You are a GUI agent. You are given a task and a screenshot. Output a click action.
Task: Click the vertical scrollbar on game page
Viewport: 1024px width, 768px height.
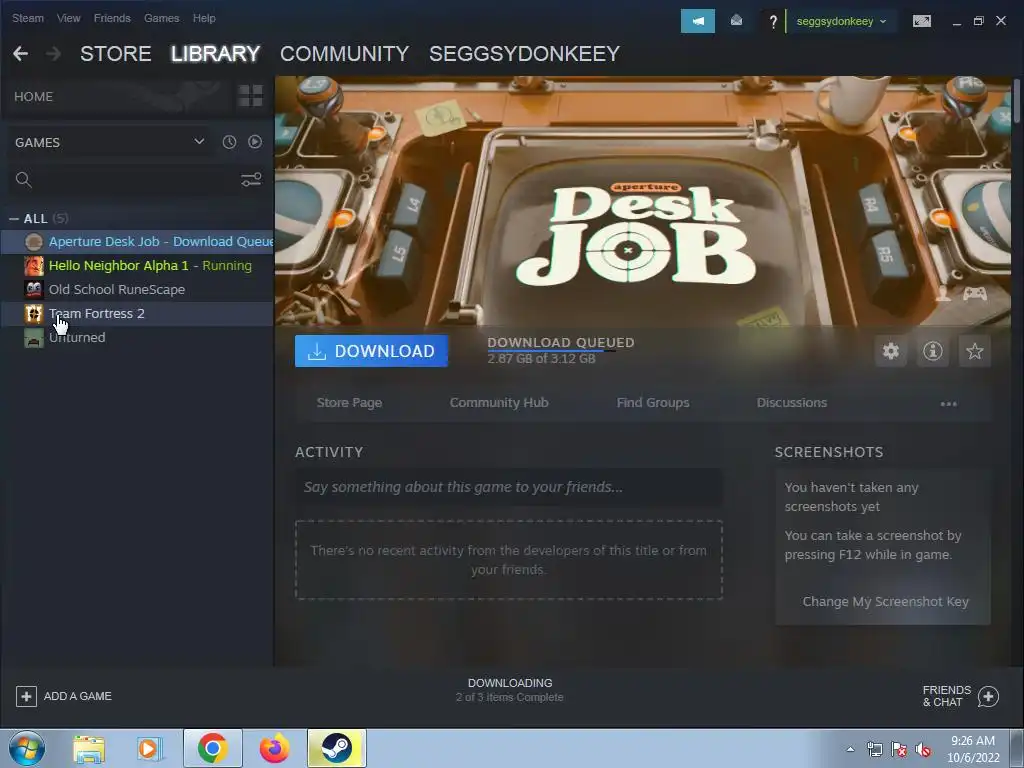1017,100
